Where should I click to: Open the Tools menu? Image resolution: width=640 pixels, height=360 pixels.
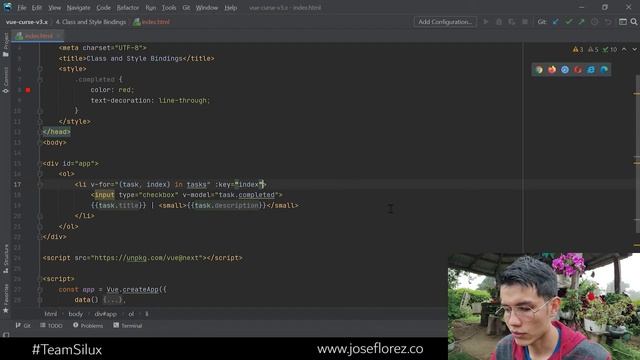[x=169, y=8]
